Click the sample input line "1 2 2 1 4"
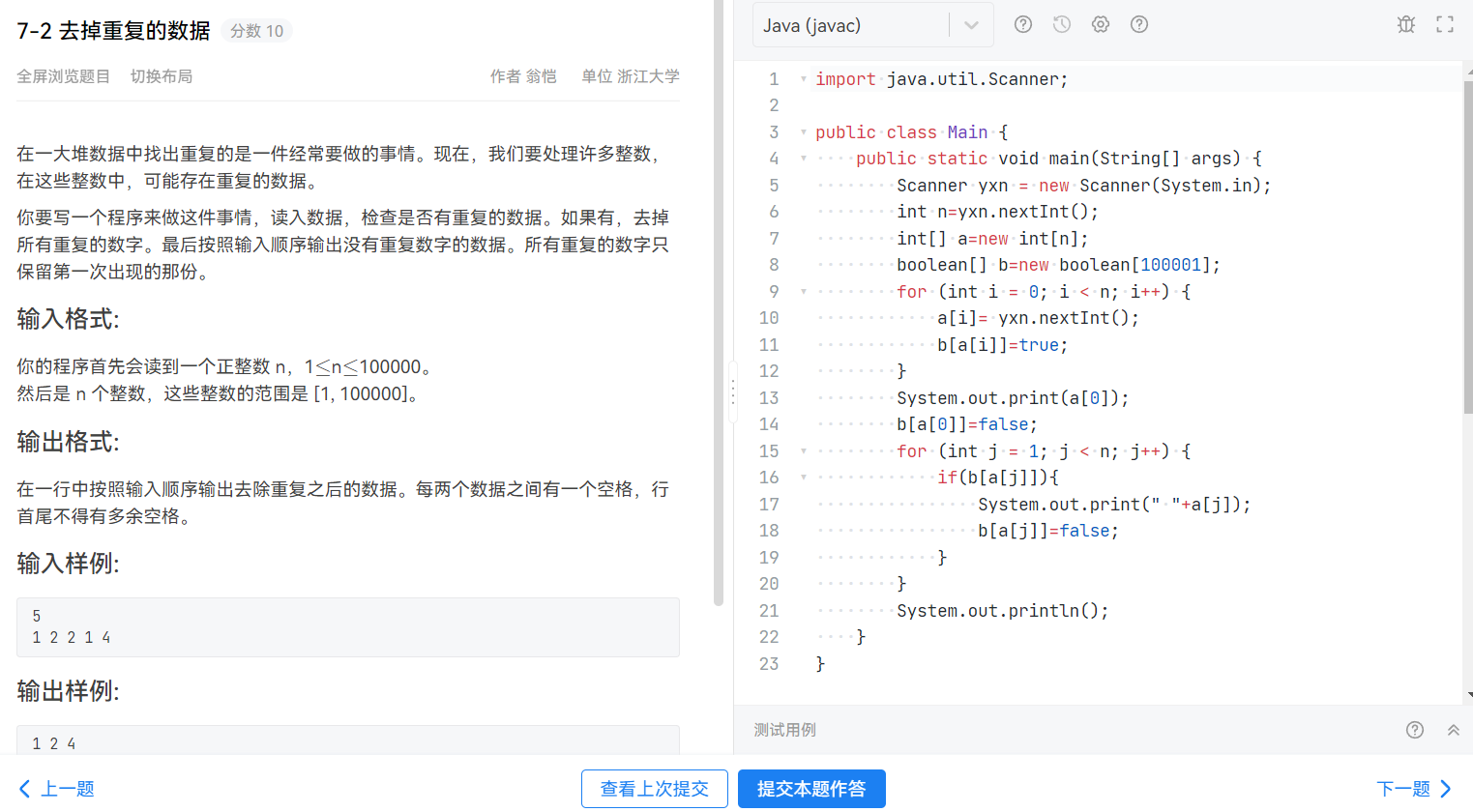Viewport: 1473px width, 812px height. tap(72, 638)
